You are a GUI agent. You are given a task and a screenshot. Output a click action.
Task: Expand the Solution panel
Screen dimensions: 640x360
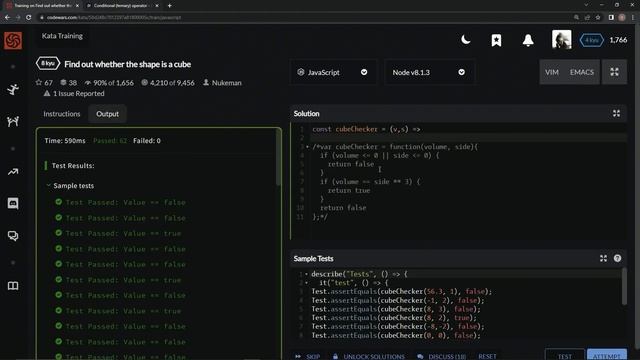[x=616, y=113]
